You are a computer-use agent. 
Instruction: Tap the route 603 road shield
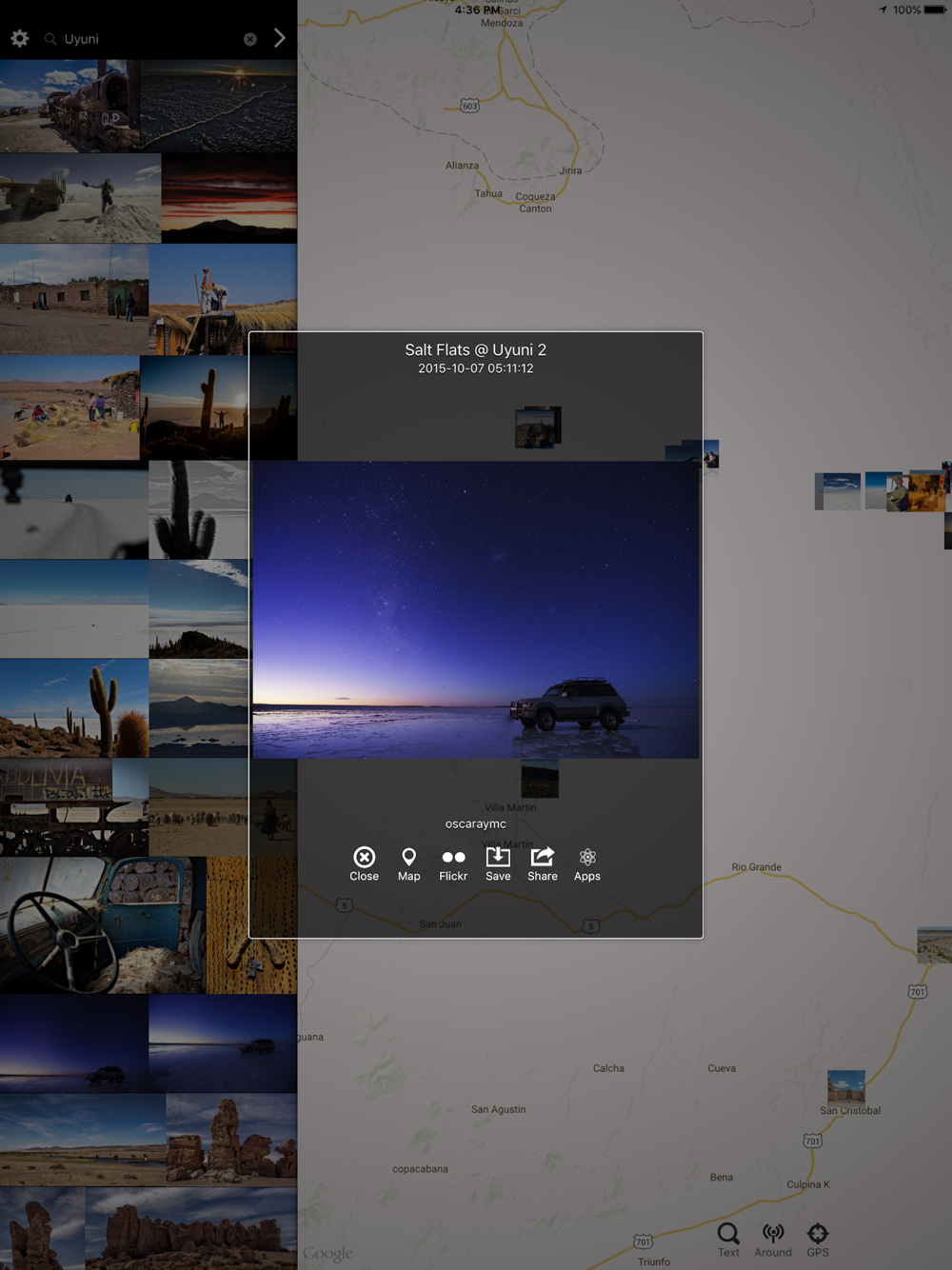coord(470,106)
